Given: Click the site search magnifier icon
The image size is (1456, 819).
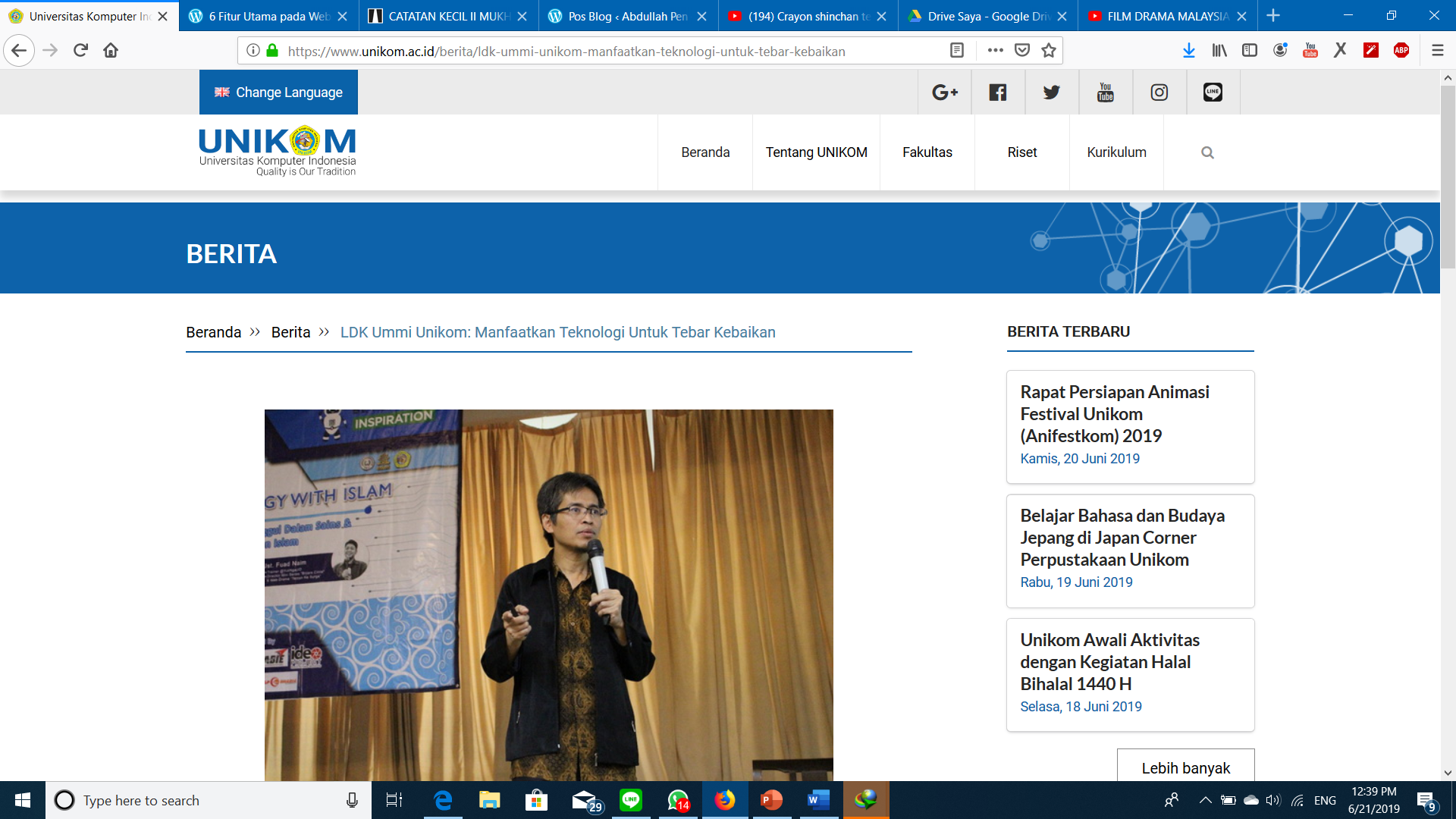Looking at the screenshot, I should [1207, 152].
